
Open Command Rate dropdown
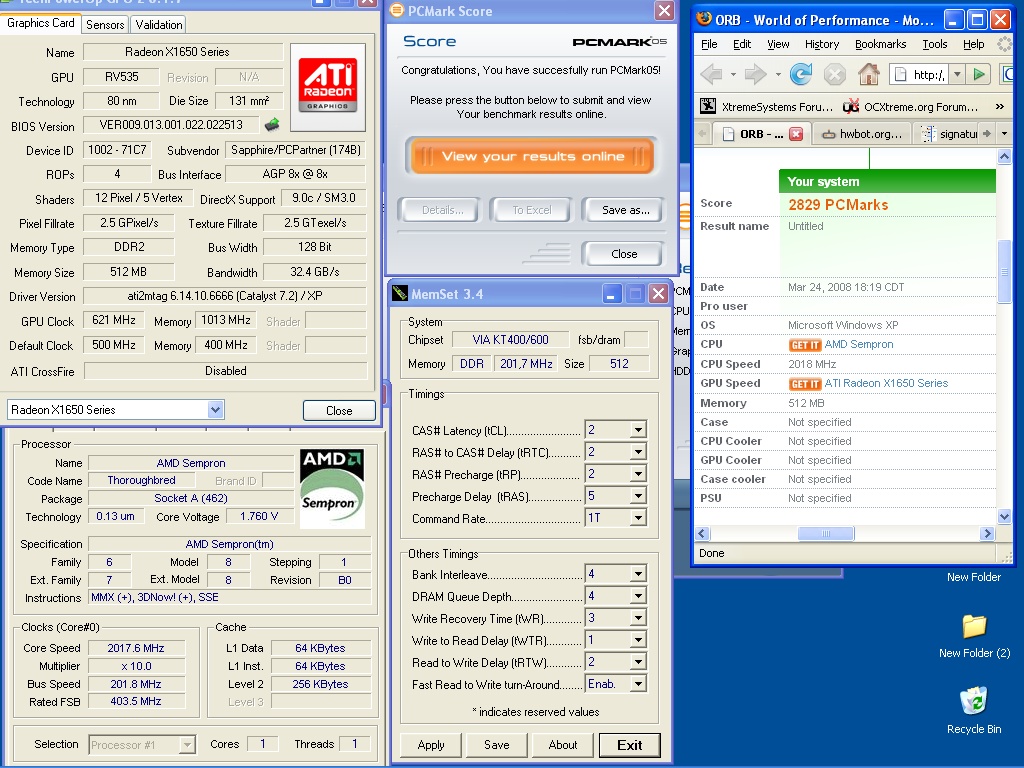pos(638,518)
